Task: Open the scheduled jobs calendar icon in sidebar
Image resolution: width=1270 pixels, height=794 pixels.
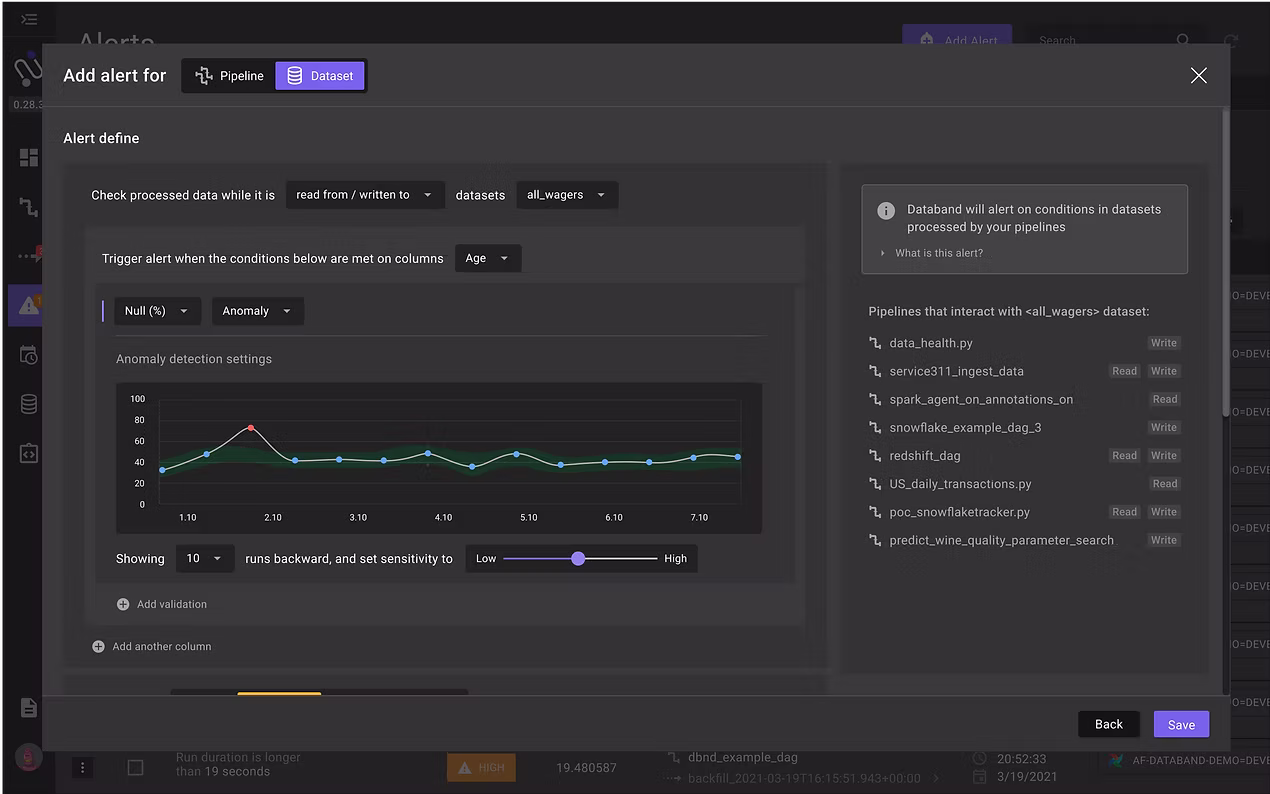Action: coord(28,355)
